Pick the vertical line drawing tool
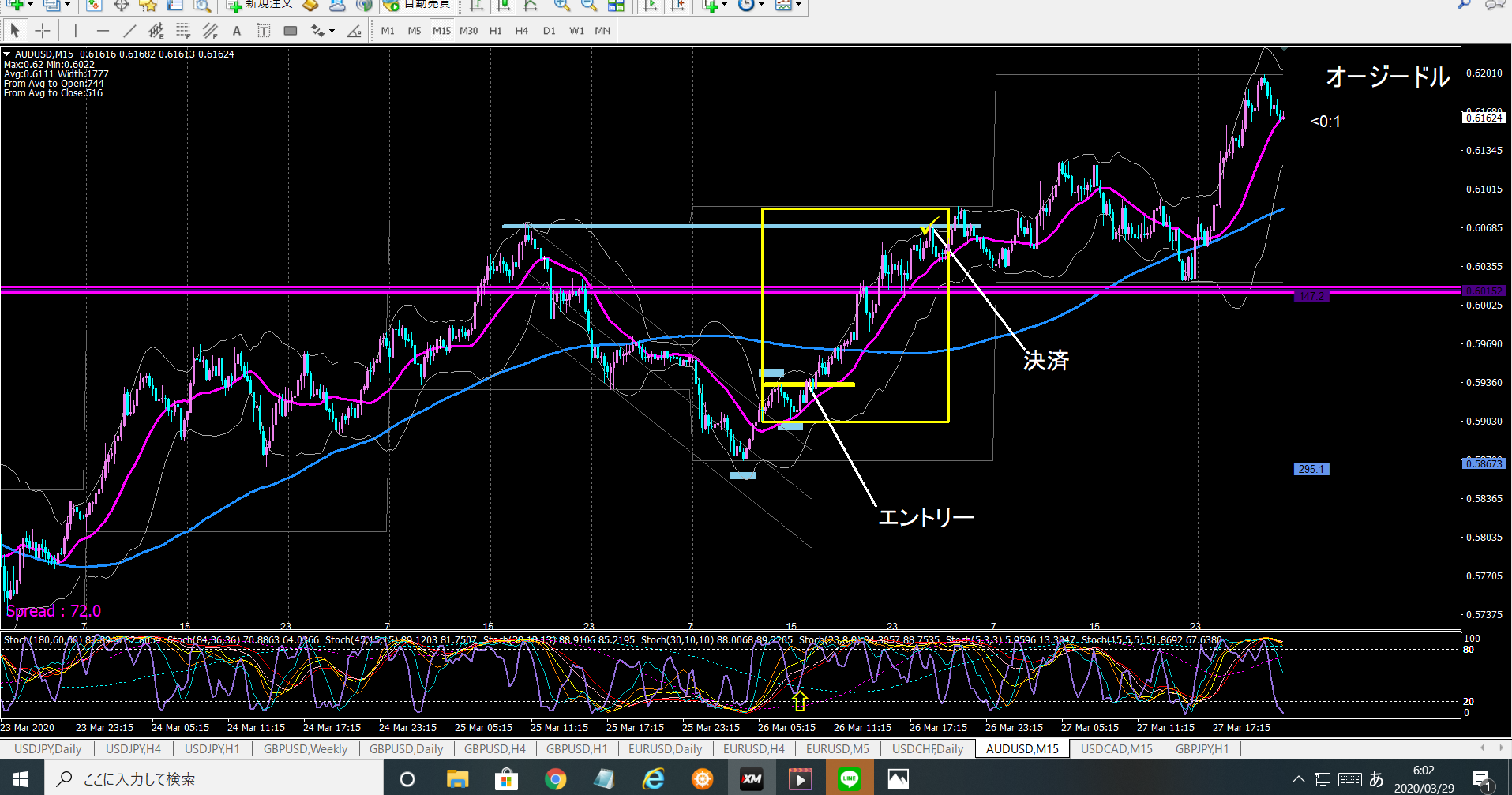Viewport: 1512px width, 795px height. [76, 31]
